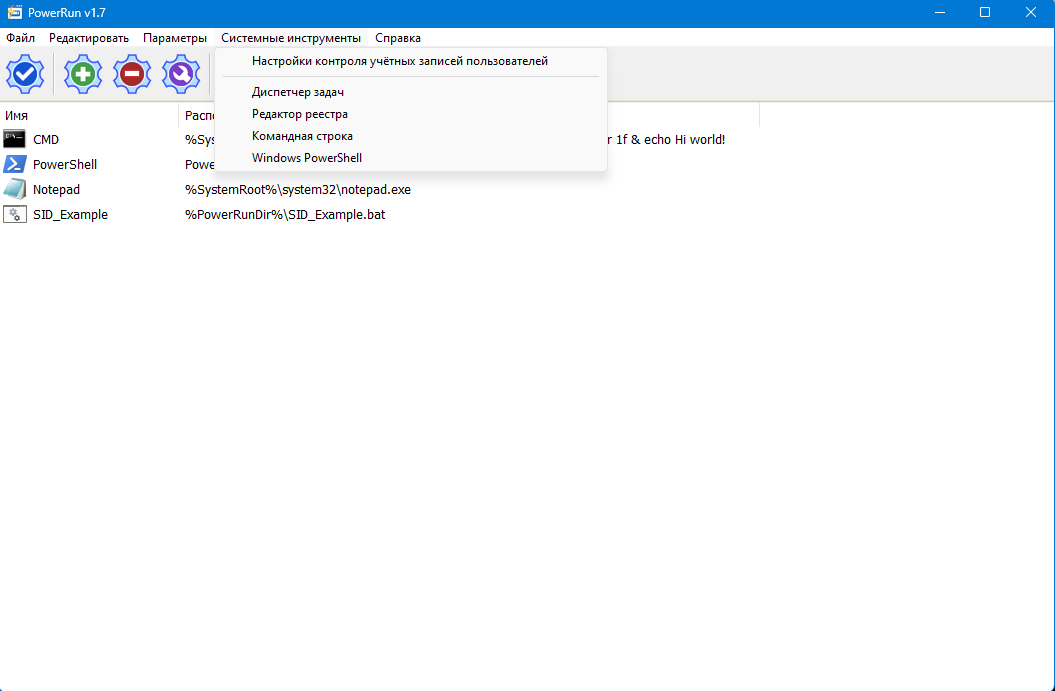The width and height of the screenshot is (1055, 691).
Task: Sort by the Имя column header
Action: (x=89, y=116)
